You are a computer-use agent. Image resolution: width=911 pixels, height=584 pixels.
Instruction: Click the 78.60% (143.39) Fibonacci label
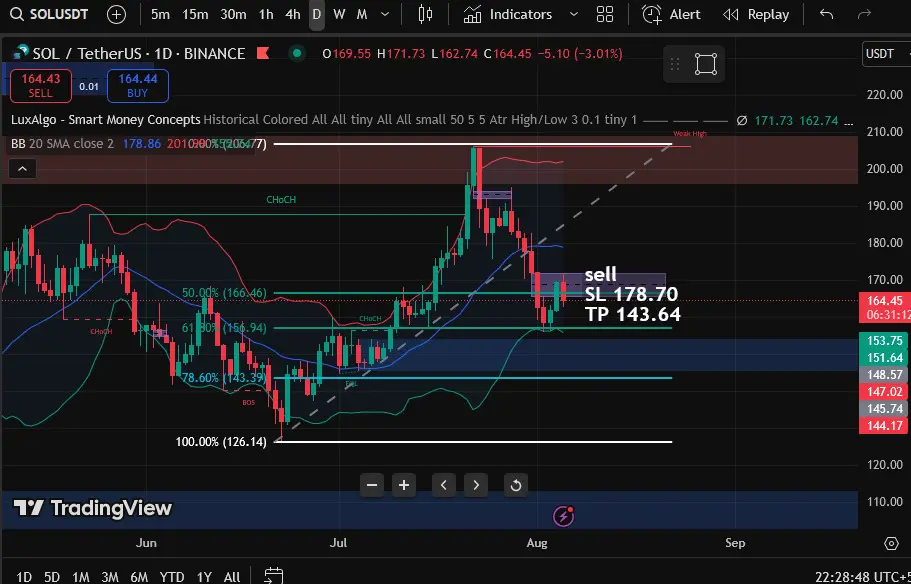pyautogui.click(x=224, y=378)
